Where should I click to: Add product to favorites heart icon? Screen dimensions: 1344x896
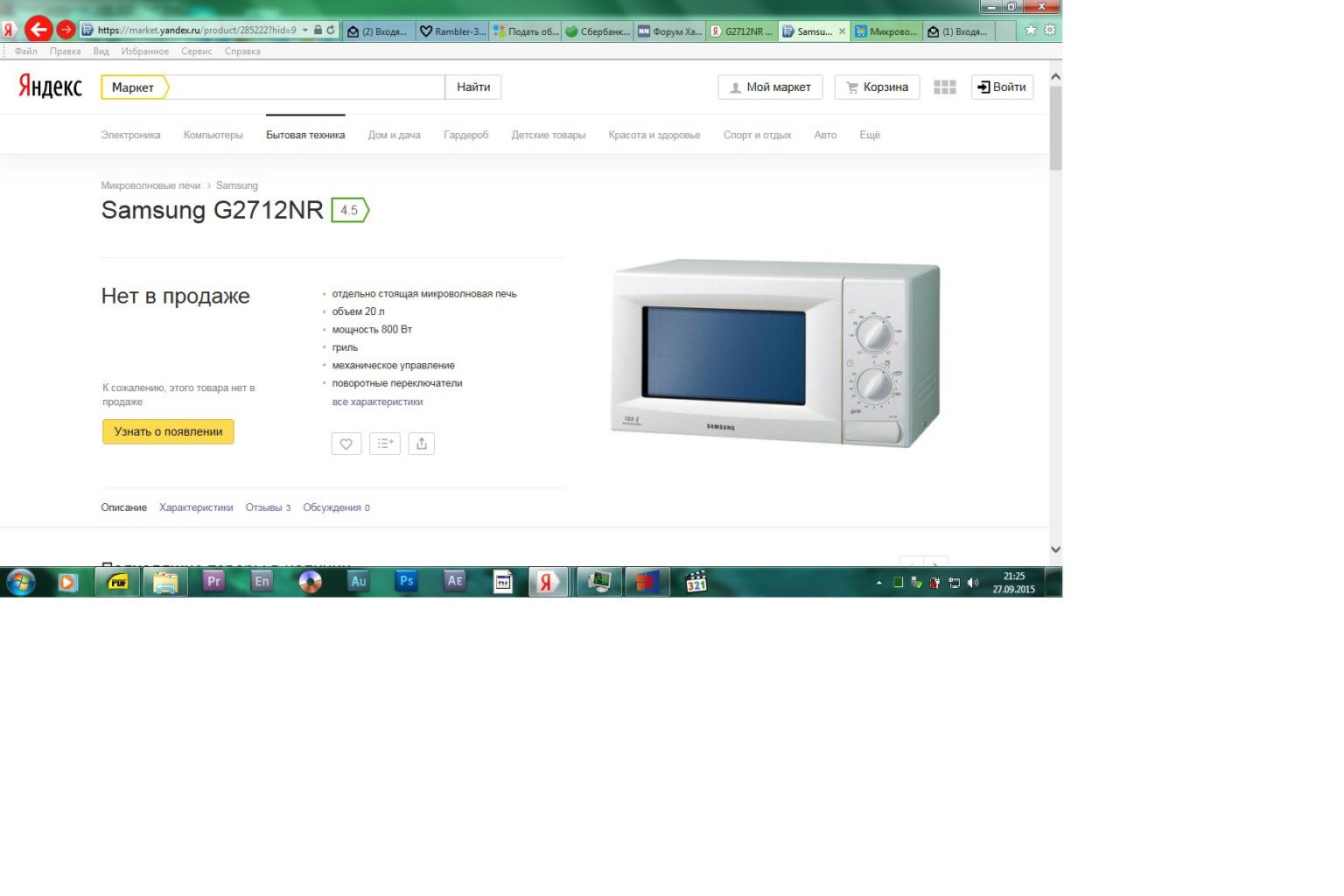tap(346, 444)
